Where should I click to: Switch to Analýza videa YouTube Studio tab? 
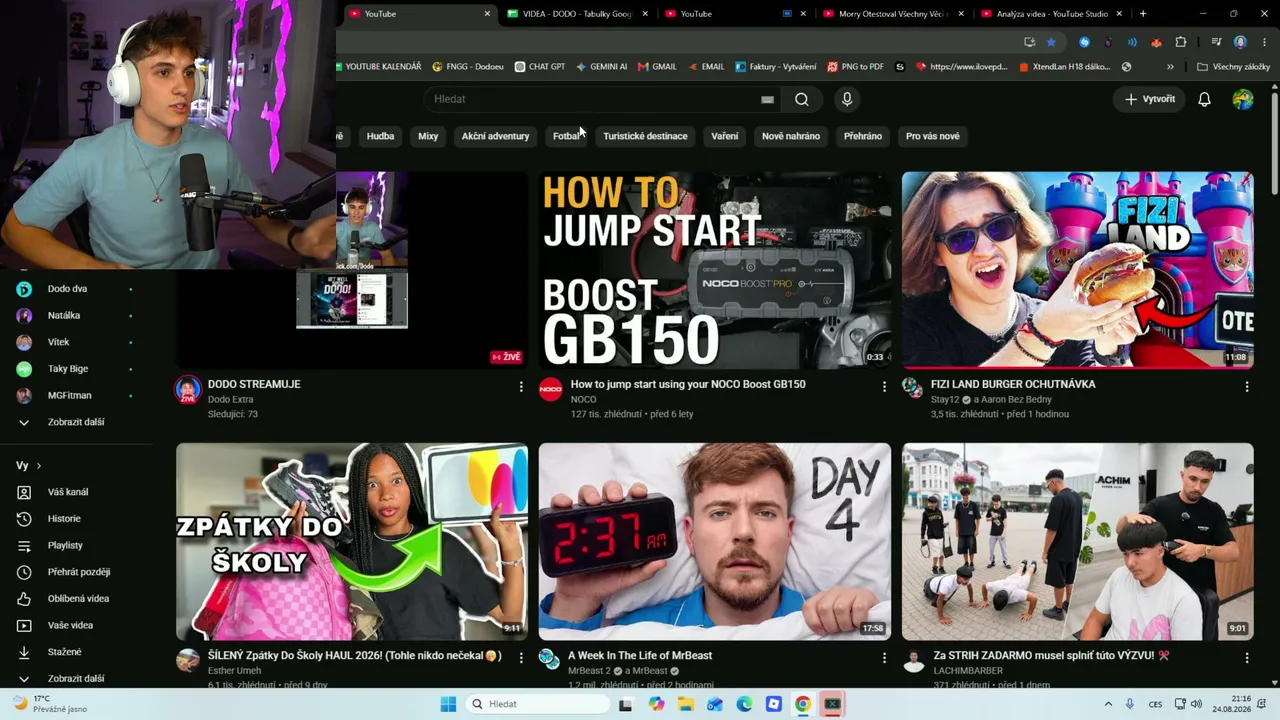pos(1050,14)
